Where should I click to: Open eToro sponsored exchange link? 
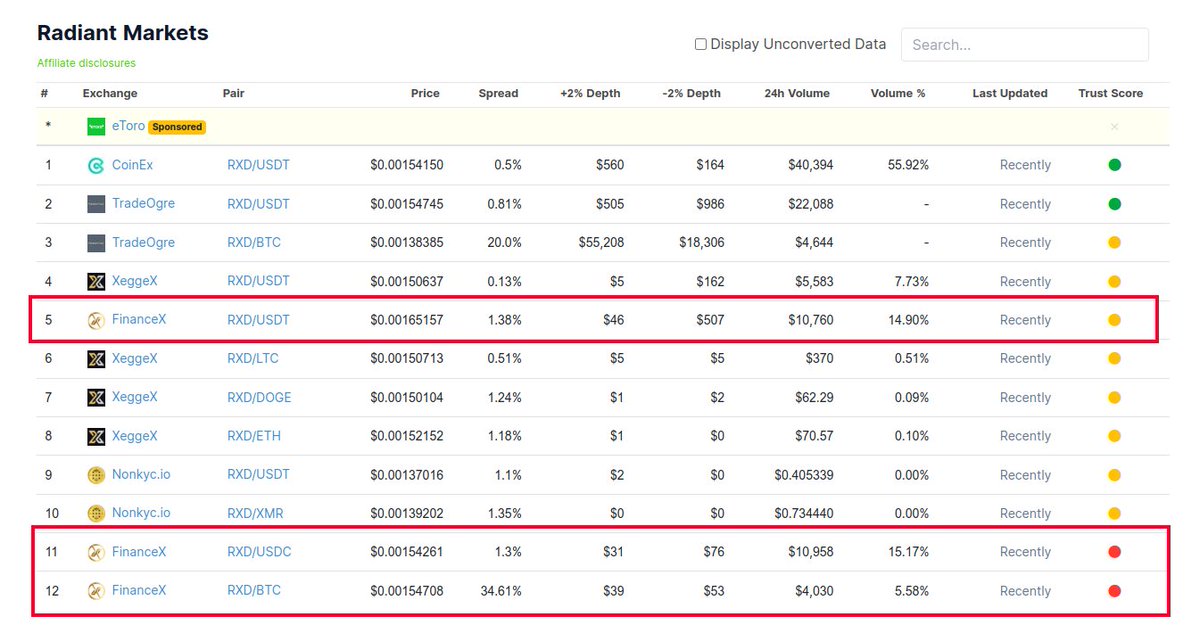click(x=128, y=126)
